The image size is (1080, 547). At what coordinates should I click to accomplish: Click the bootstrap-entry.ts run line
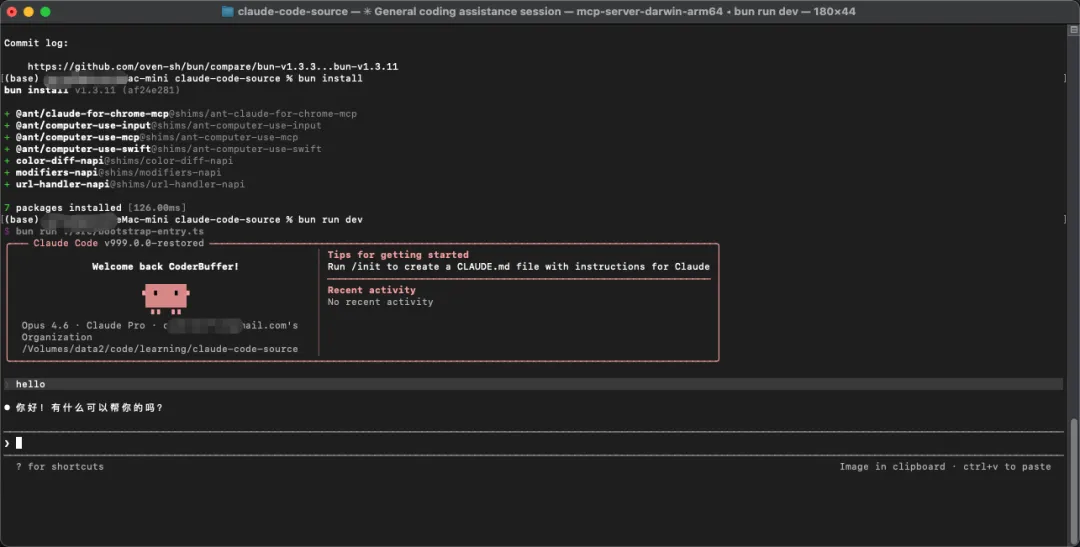coord(104,231)
